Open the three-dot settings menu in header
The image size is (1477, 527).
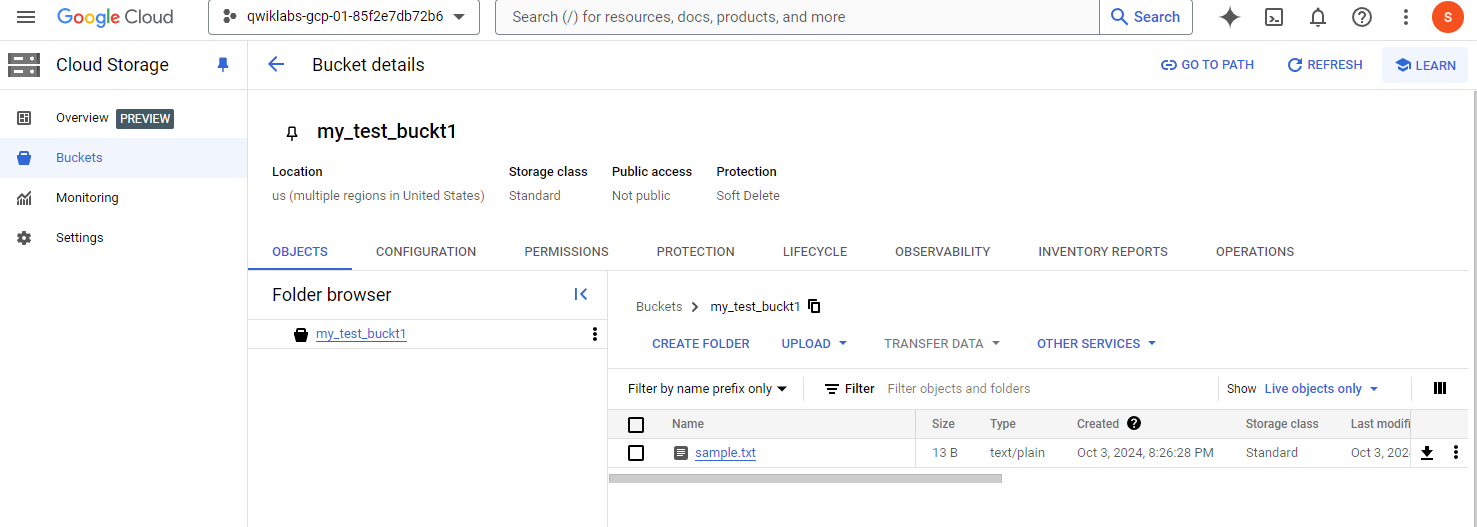pyautogui.click(x=1406, y=17)
